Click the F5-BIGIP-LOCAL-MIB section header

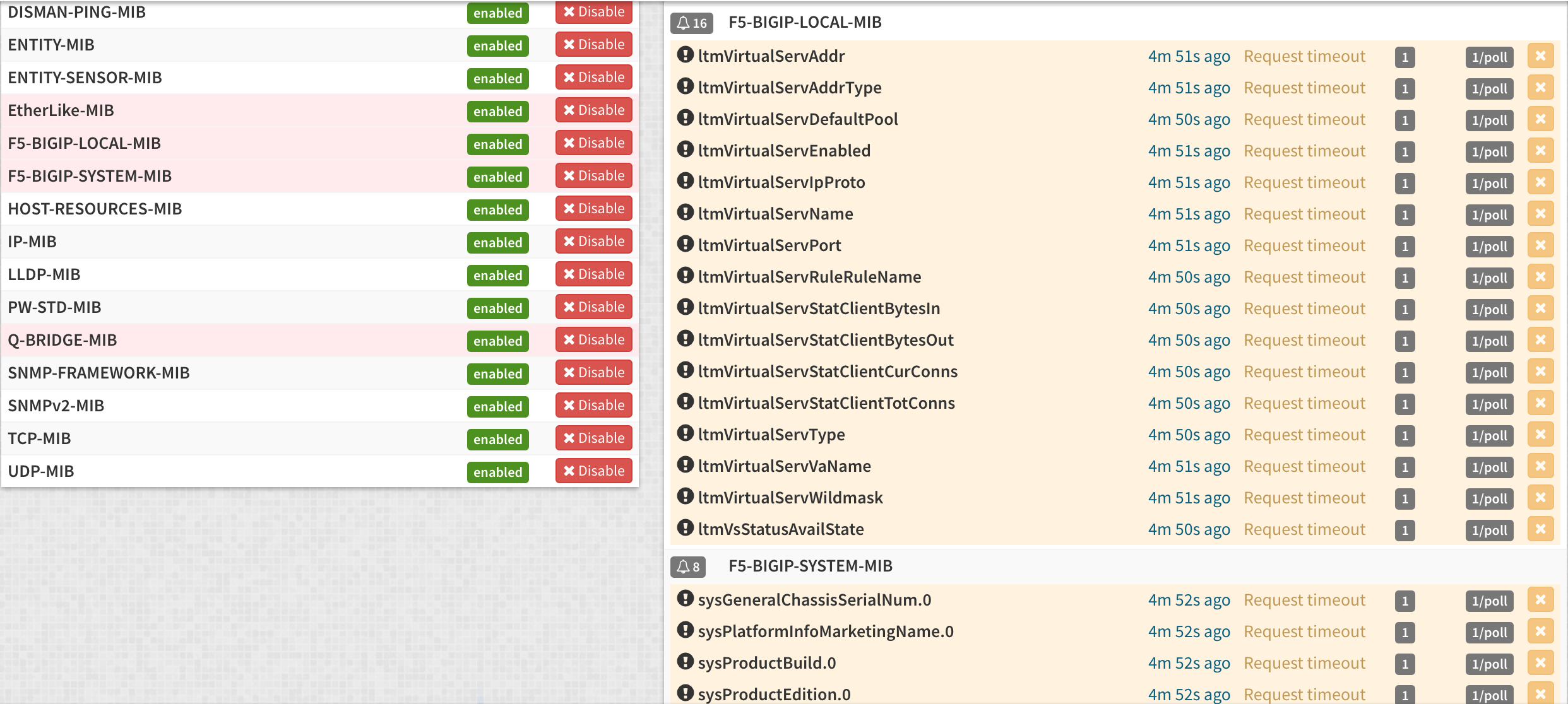point(805,22)
